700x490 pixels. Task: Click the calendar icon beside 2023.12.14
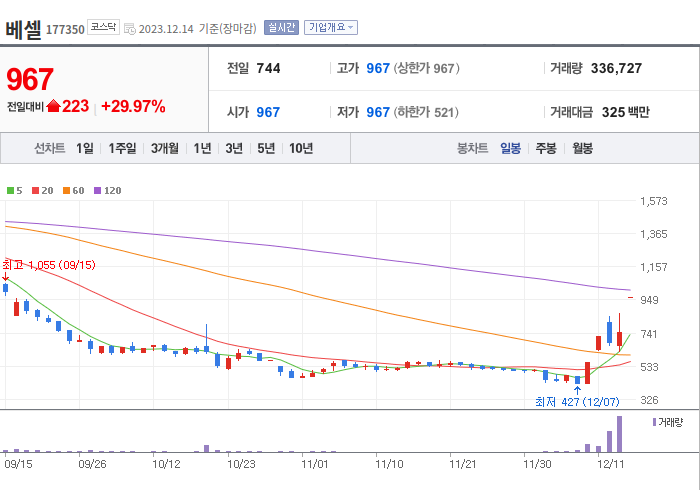(x=129, y=29)
